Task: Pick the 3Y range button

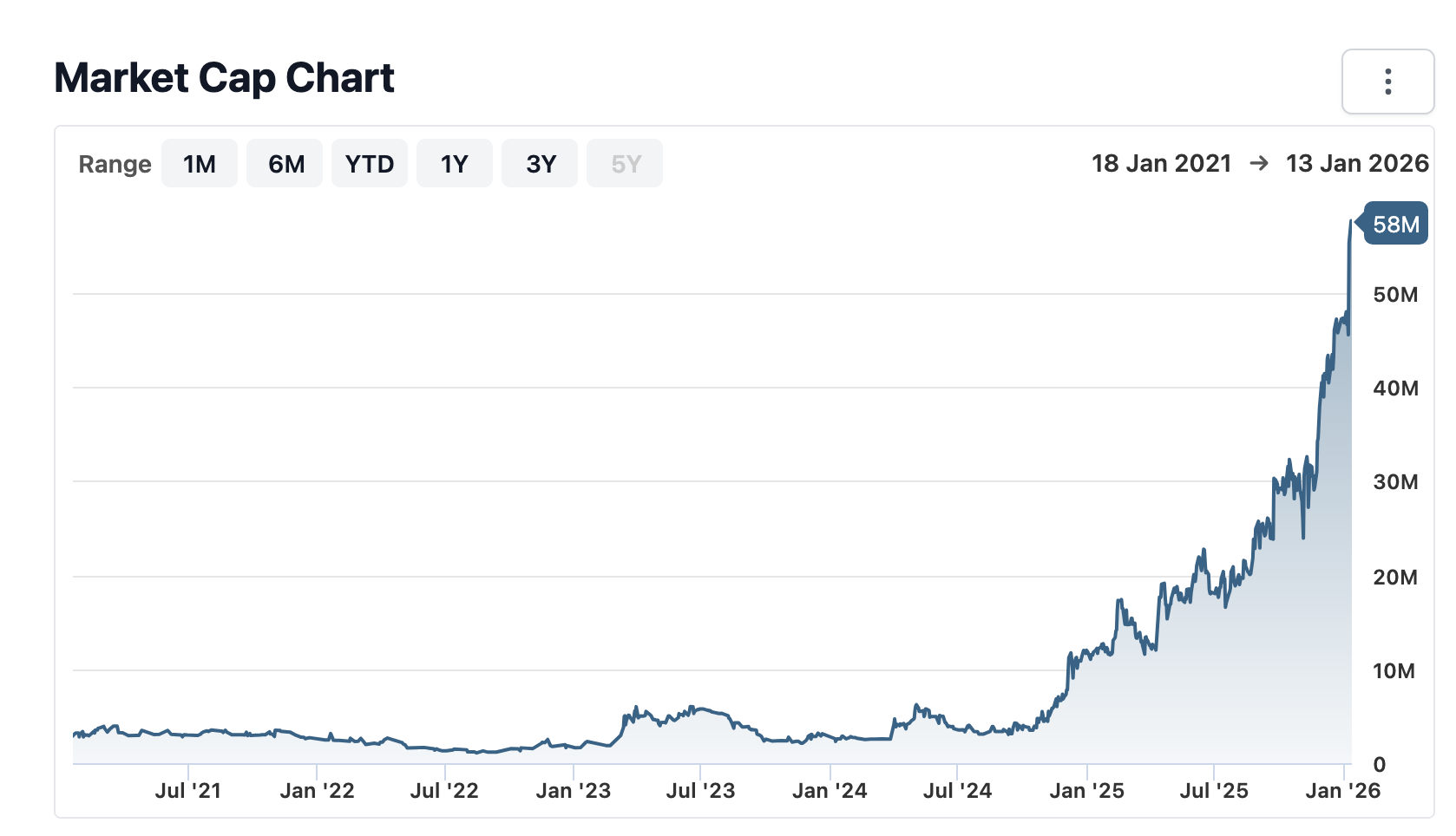Action: tap(540, 164)
